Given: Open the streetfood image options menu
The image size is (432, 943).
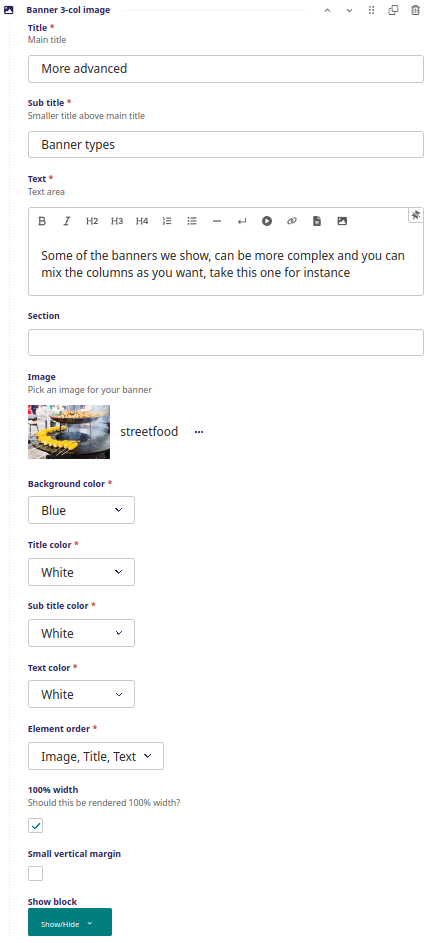Looking at the screenshot, I should coord(199,432).
